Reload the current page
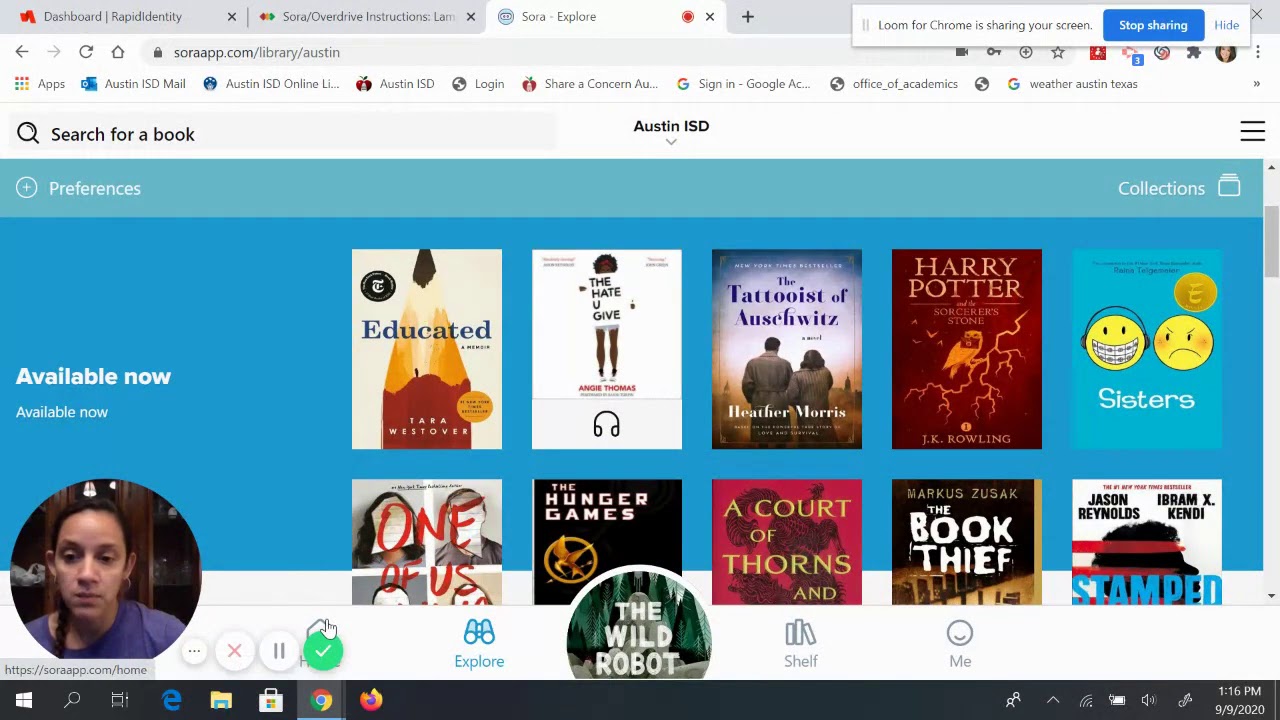Screen dimensions: 1280x720 86,52
